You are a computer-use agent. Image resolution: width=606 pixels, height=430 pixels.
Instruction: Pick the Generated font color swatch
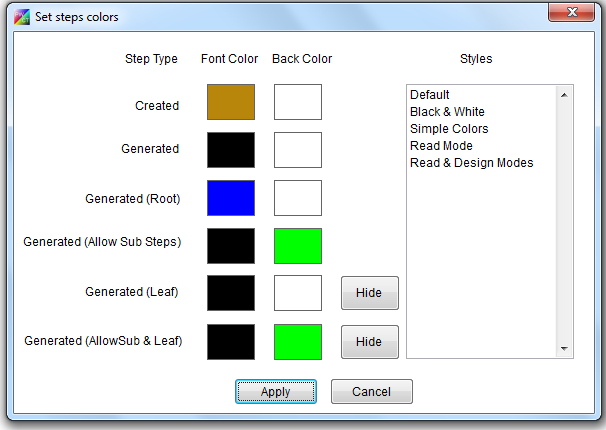[231, 150]
